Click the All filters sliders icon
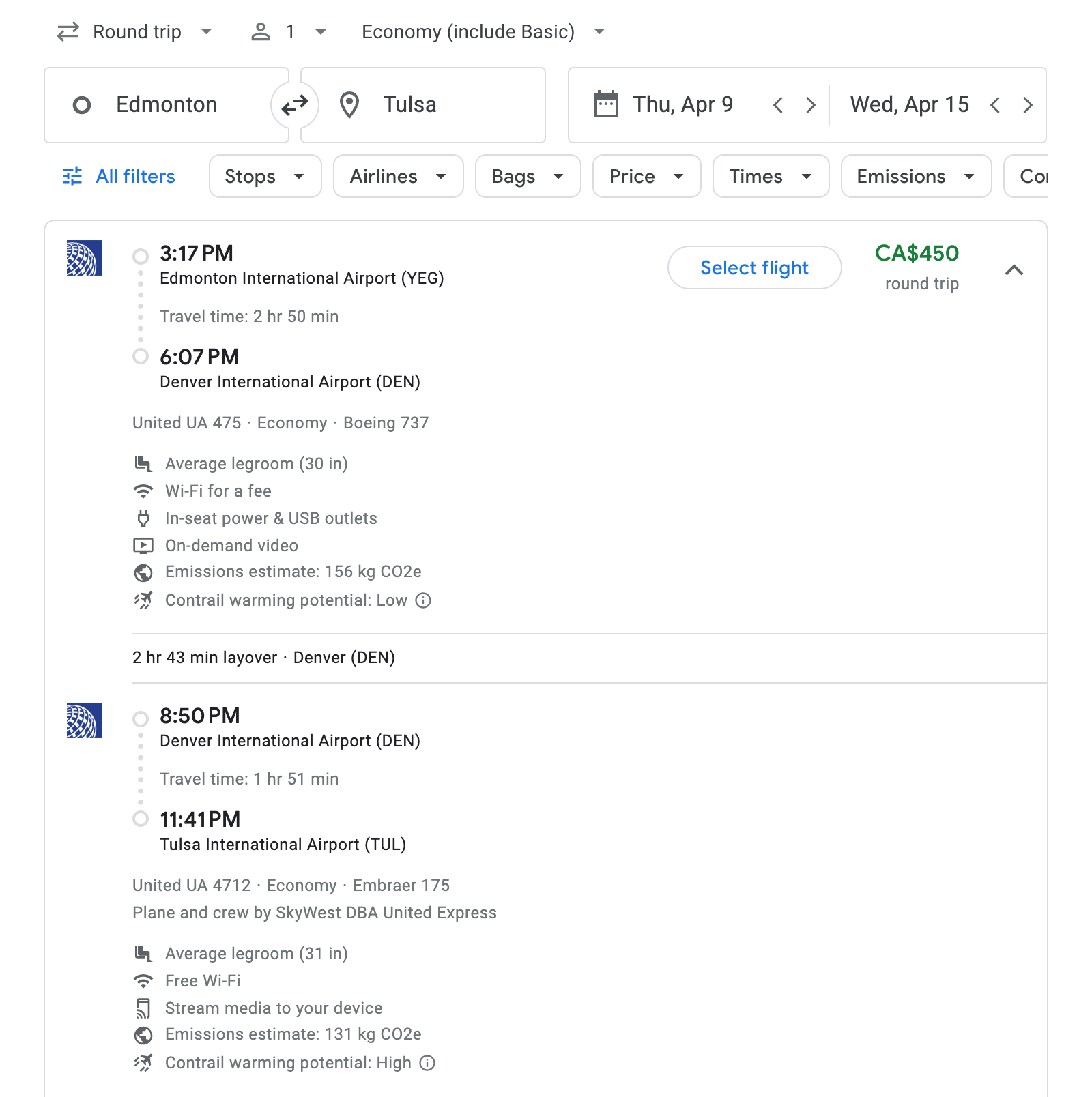Viewport: 1092px width, 1097px height. 72,176
